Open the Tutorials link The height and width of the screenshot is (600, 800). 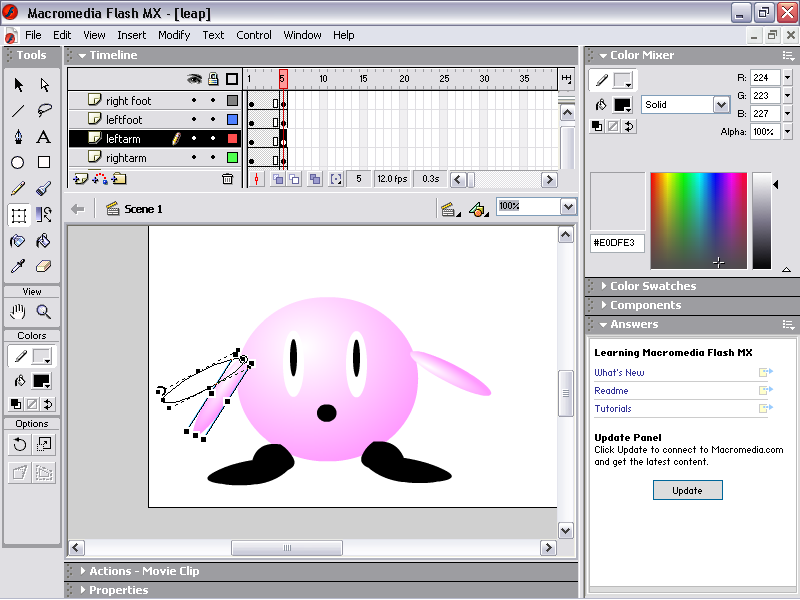click(613, 409)
